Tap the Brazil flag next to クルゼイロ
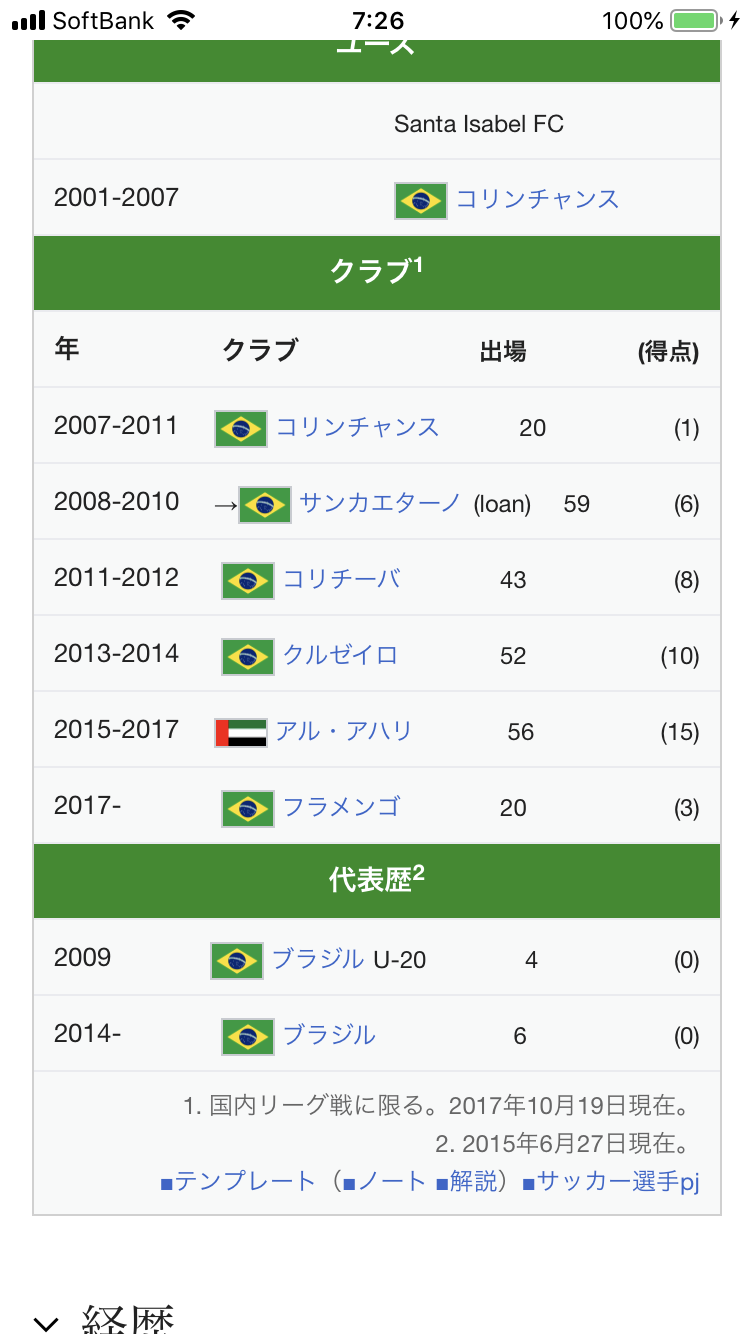The height and width of the screenshot is (1334, 750). coord(247,656)
